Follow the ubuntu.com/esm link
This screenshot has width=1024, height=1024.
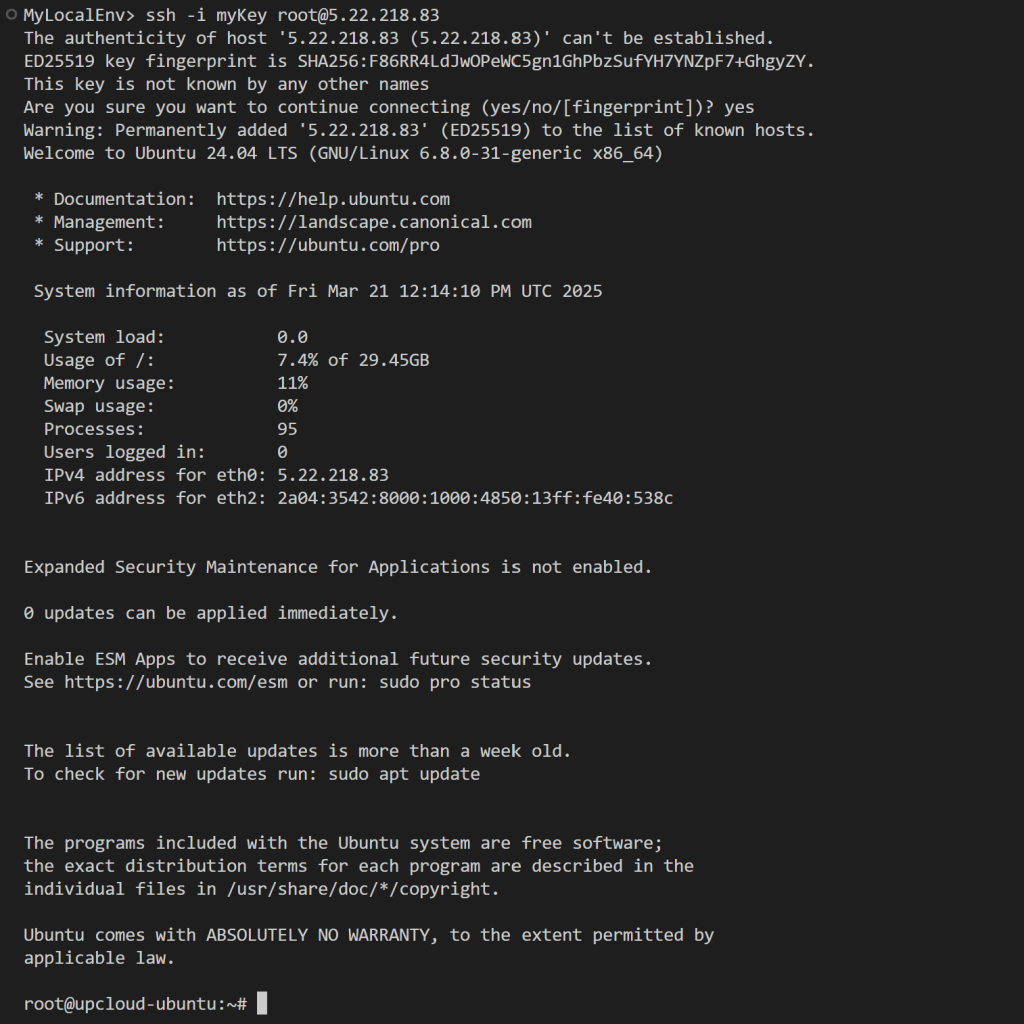click(x=176, y=682)
